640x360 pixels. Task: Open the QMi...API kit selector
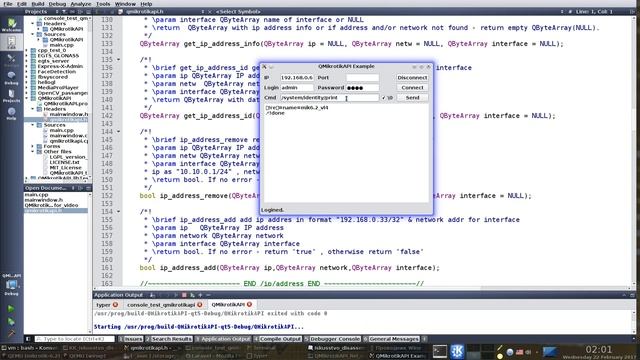coord(11,284)
